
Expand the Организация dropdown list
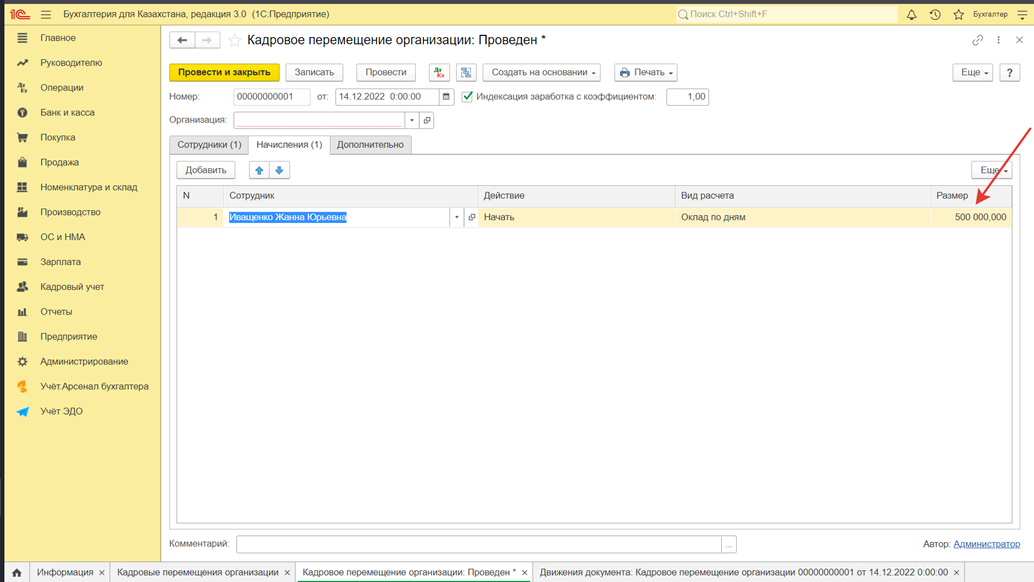click(x=412, y=121)
